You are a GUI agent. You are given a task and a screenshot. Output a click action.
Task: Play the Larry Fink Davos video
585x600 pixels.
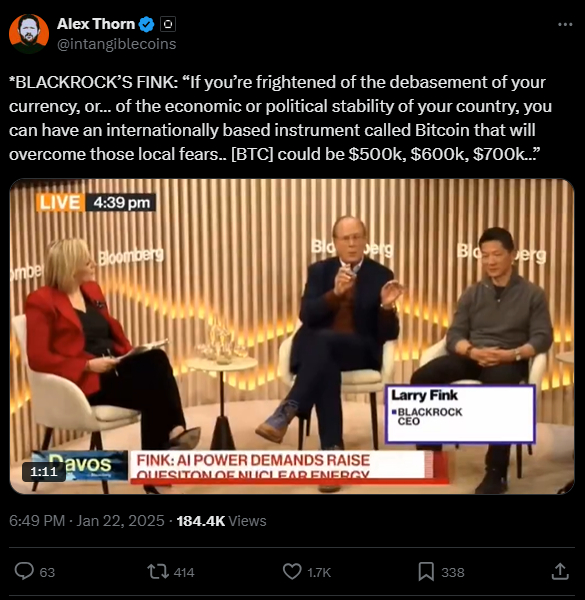pyautogui.click(x=292, y=336)
